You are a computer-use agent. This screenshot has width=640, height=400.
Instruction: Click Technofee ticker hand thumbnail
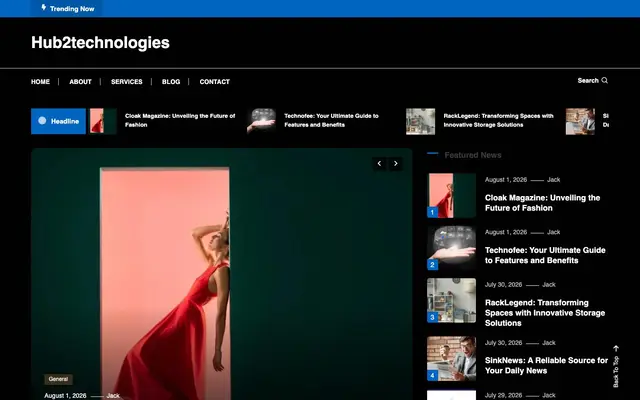tap(261, 121)
